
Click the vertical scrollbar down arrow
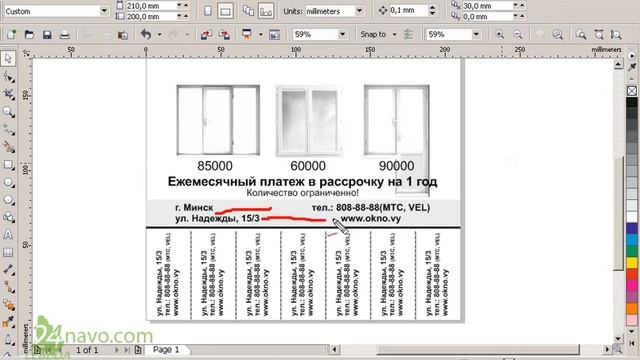pyautogui.click(x=618, y=338)
